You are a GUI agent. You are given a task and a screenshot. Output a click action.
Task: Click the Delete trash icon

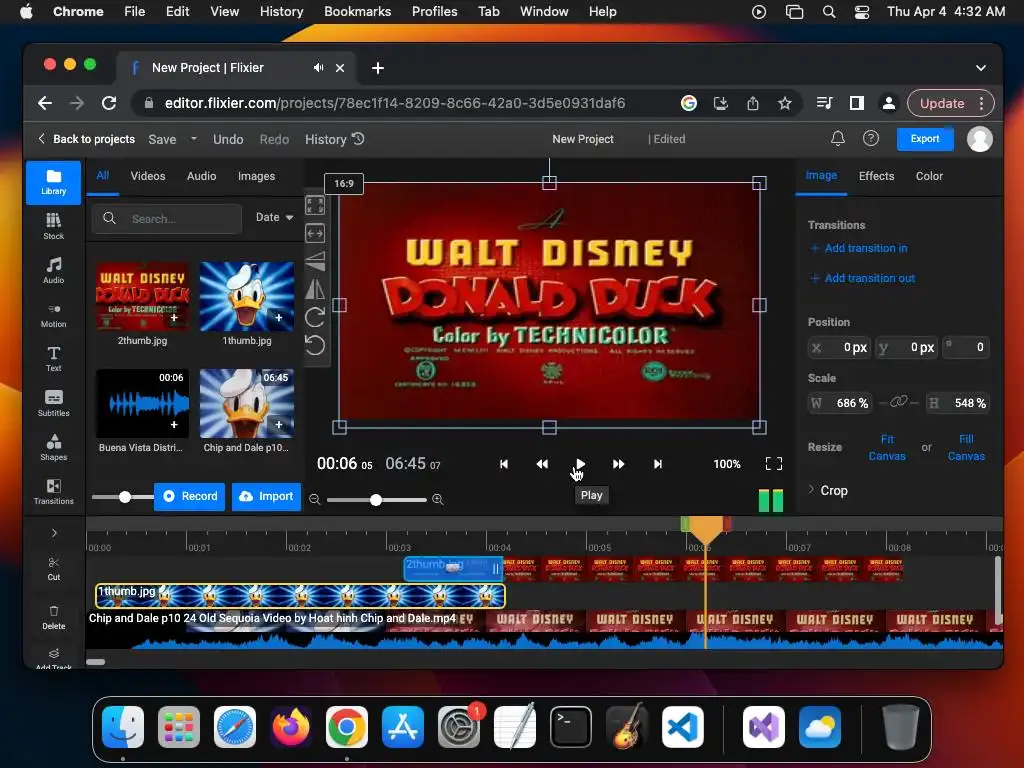54,617
